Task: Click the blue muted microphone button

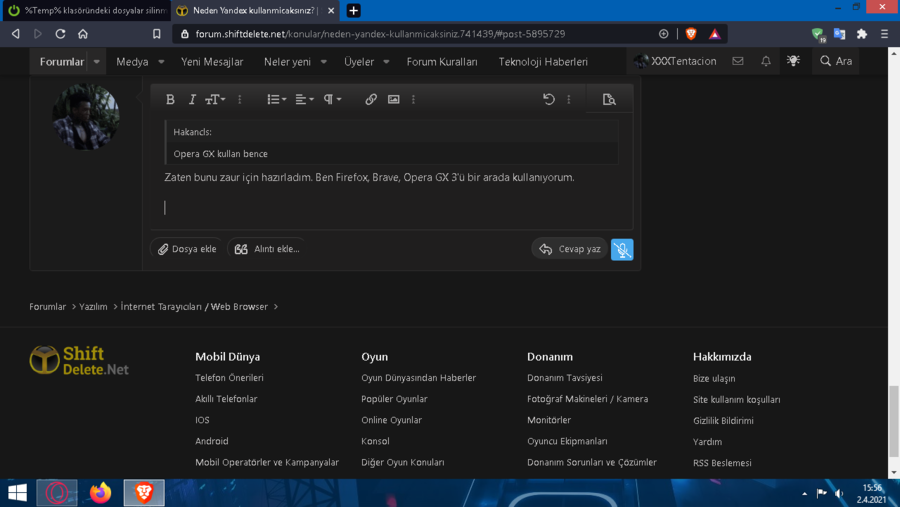Action: pyautogui.click(x=622, y=249)
